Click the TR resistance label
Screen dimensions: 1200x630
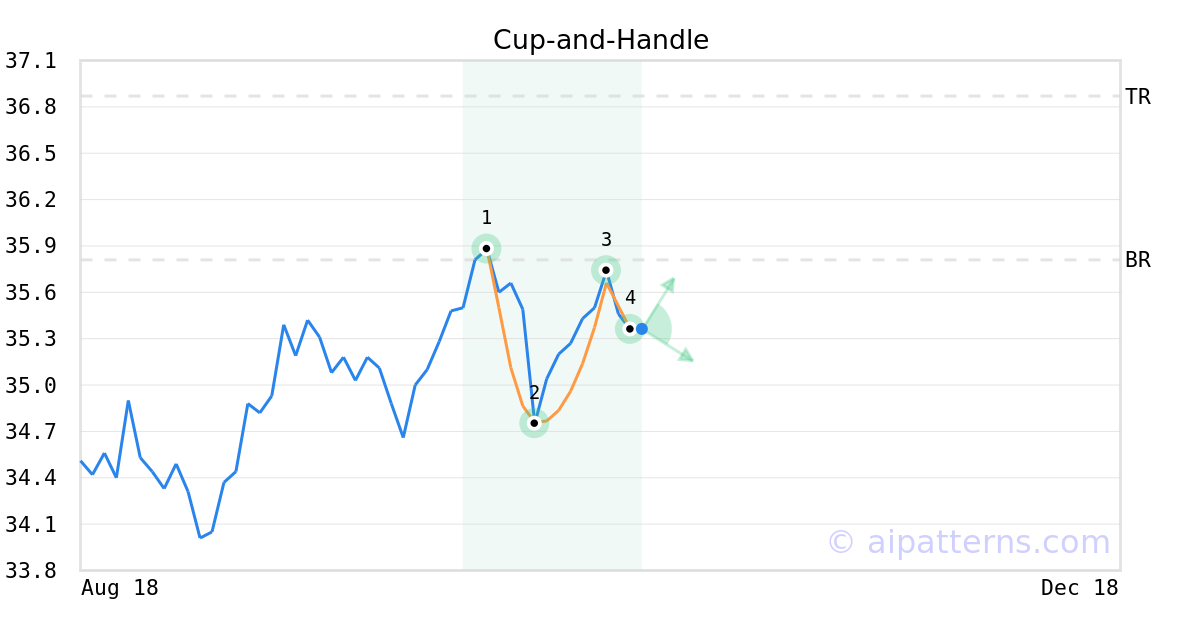pos(1138,97)
